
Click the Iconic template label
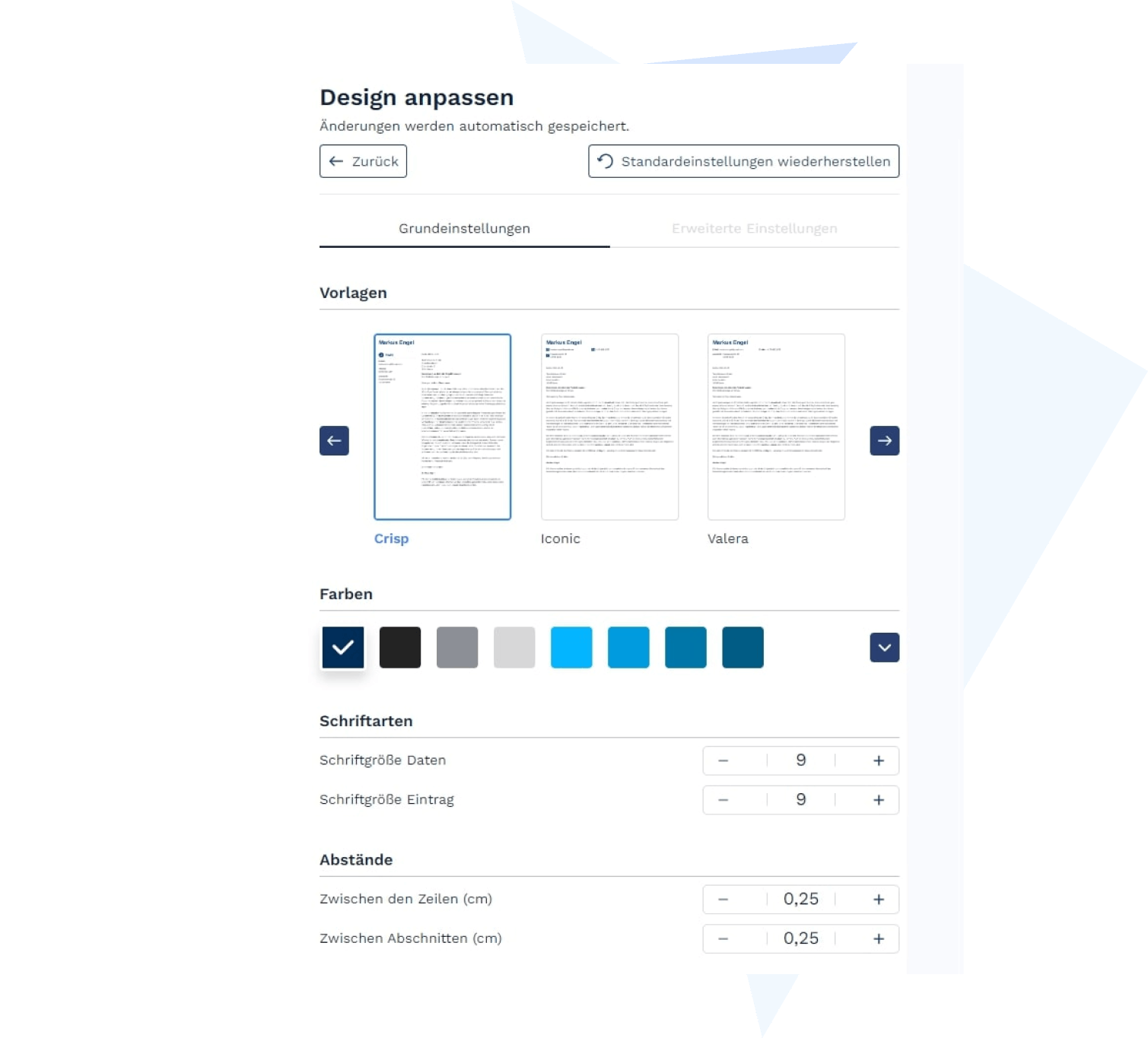[x=560, y=538]
